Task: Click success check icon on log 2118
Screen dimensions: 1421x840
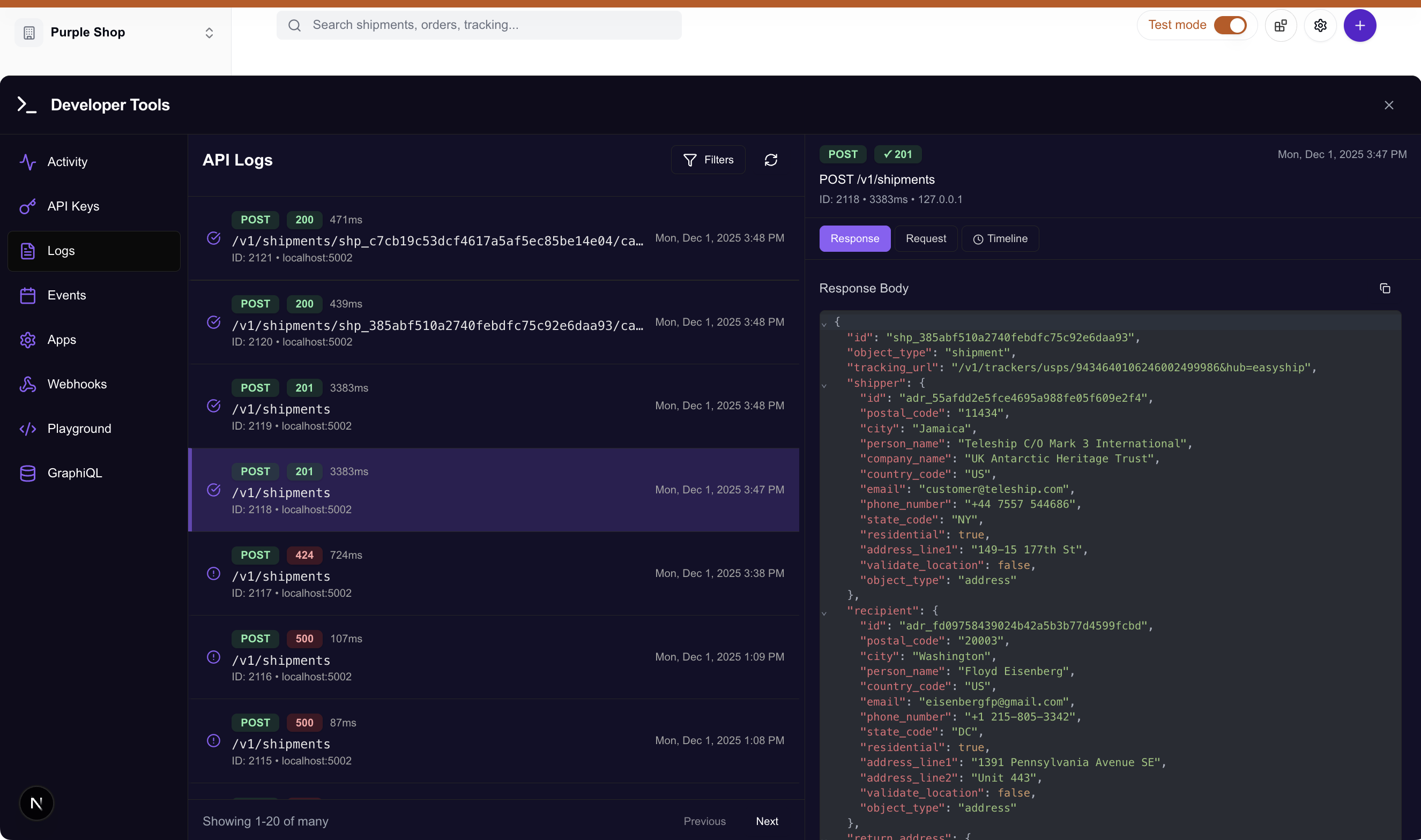Action: (213, 490)
